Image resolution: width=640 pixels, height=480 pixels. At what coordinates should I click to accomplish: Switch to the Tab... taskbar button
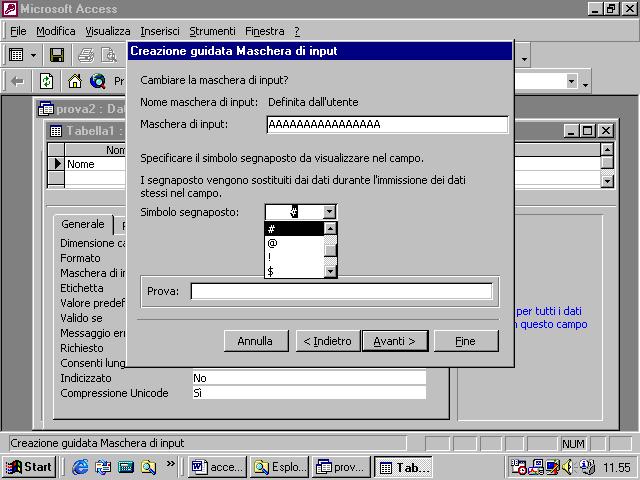click(x=403, y=467)
